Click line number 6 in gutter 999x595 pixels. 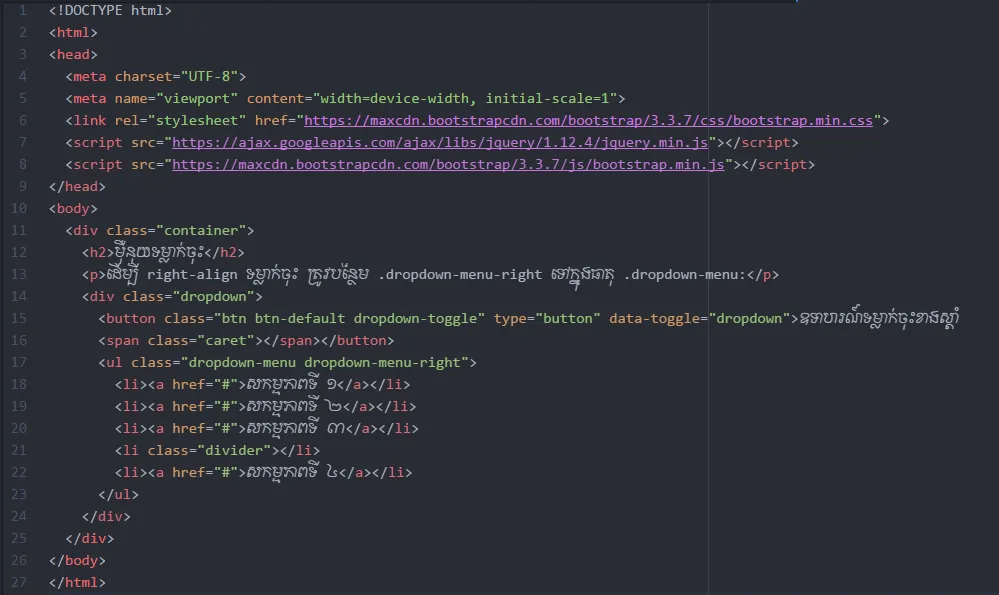click(22, 120)
